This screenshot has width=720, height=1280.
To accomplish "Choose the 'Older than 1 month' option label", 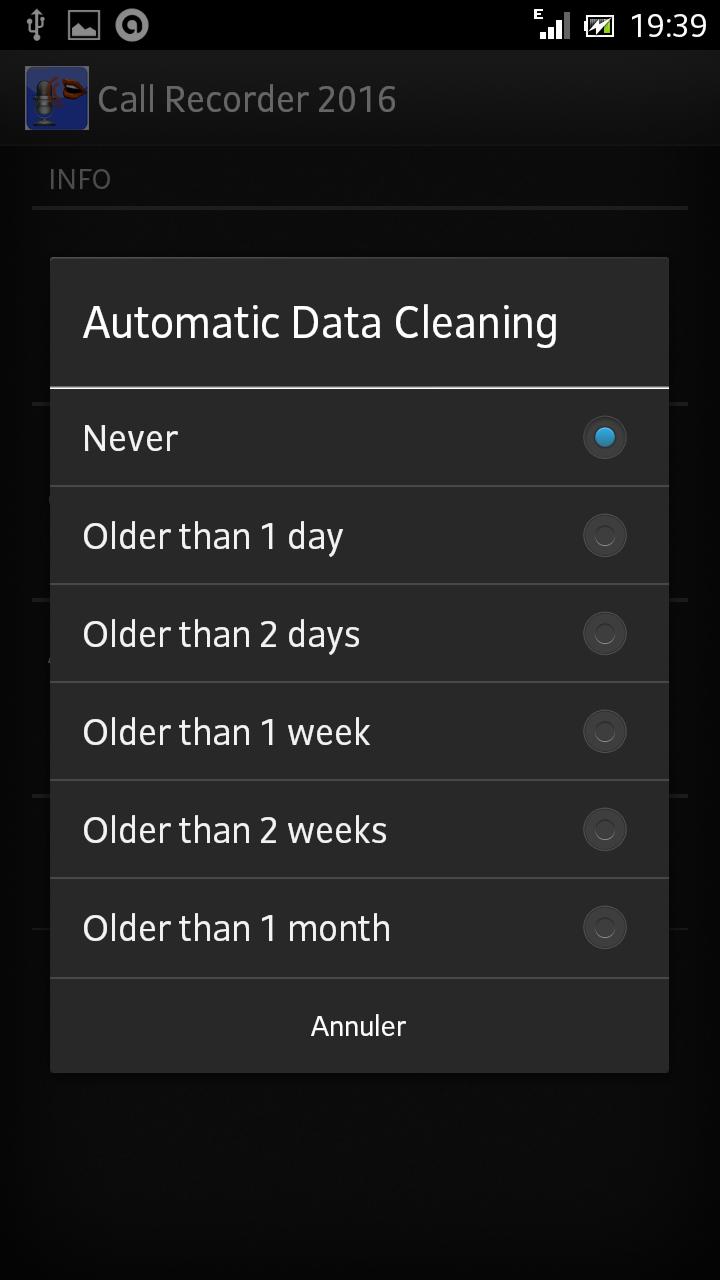I will 237,928.
